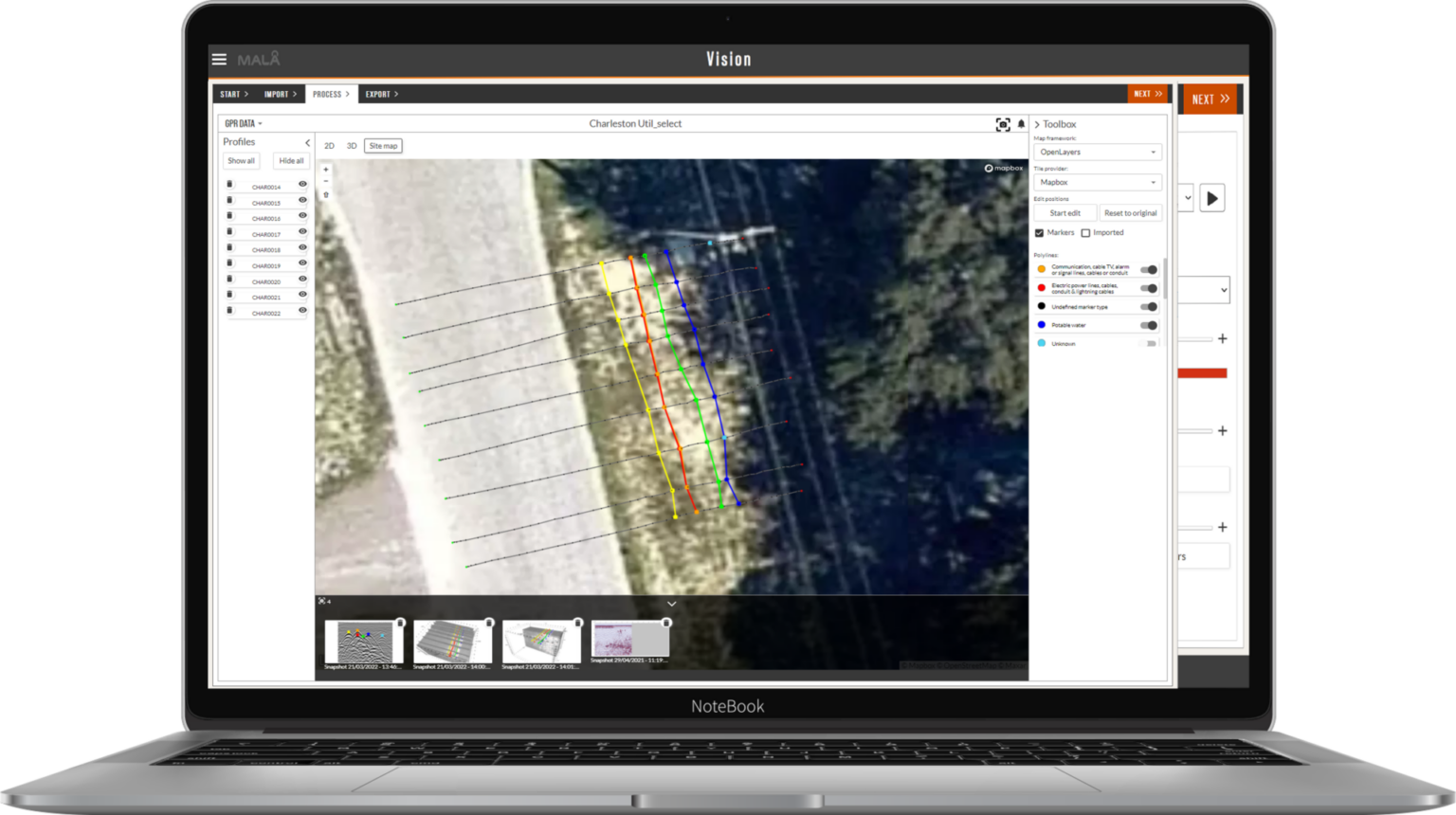Switch to the EXPORT tab

[x=380, y=94]
